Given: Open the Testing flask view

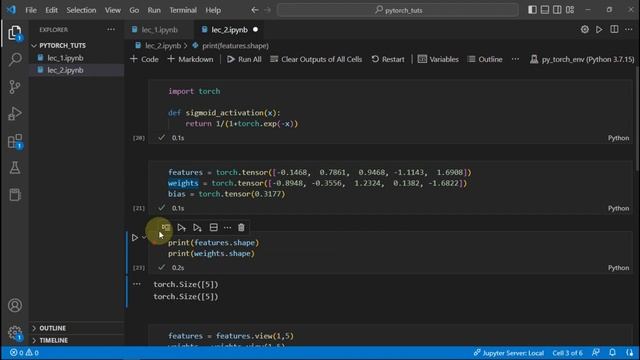Looking at the screenshot, I should [15, 168].
